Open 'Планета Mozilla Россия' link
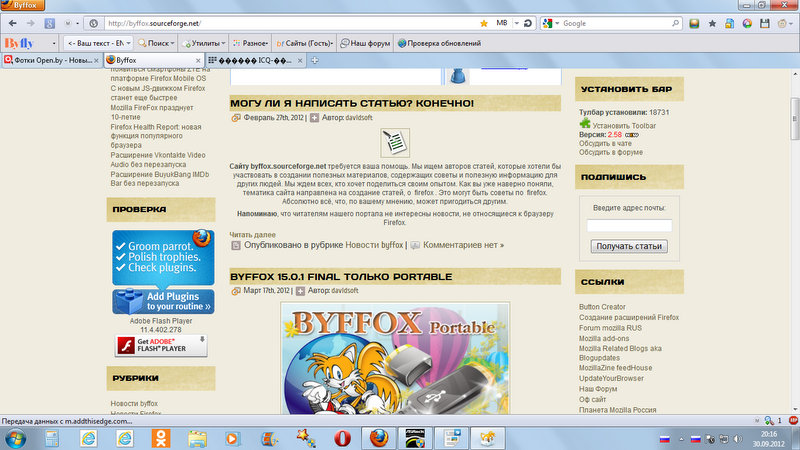800x450 pixels. (x=617, y=410)
